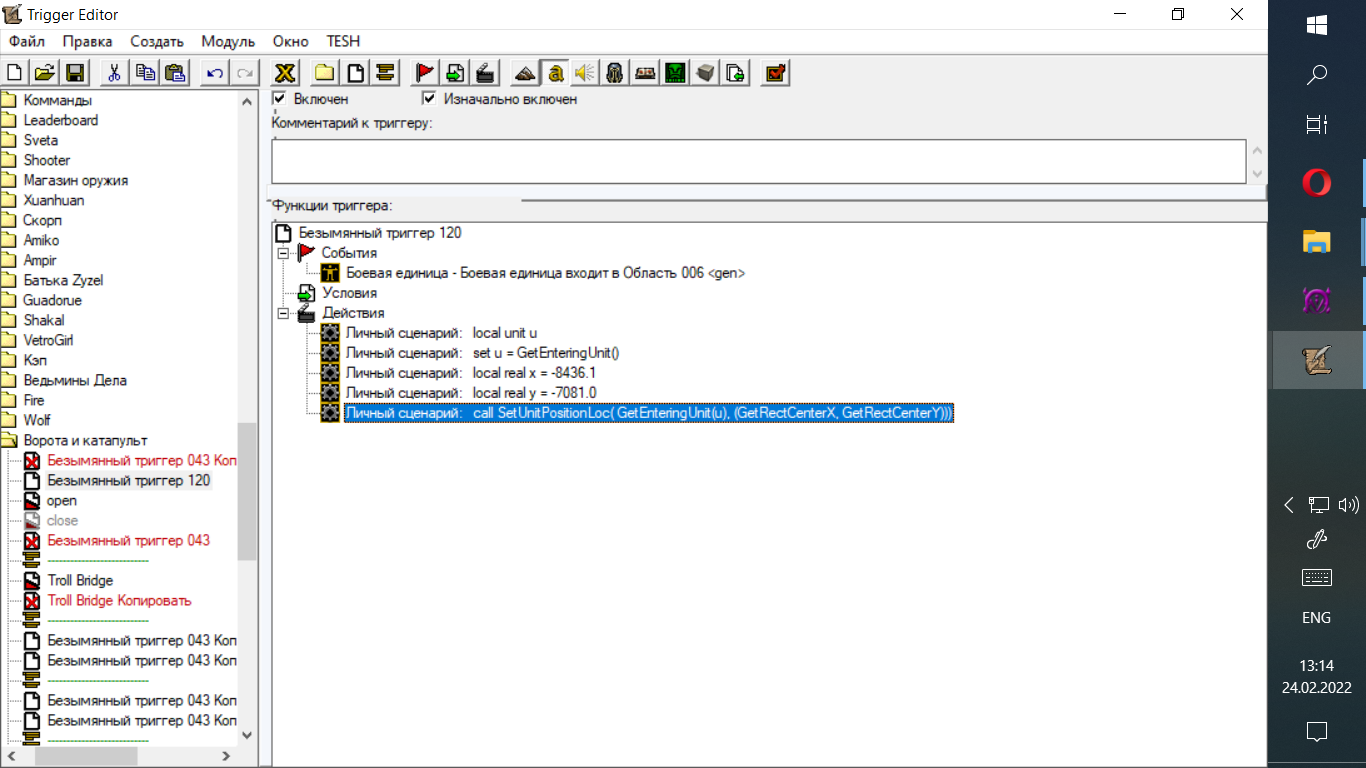This screenshot has height=768, width=1366.
Task: Select the disabled close trigger
Action: 62,520
